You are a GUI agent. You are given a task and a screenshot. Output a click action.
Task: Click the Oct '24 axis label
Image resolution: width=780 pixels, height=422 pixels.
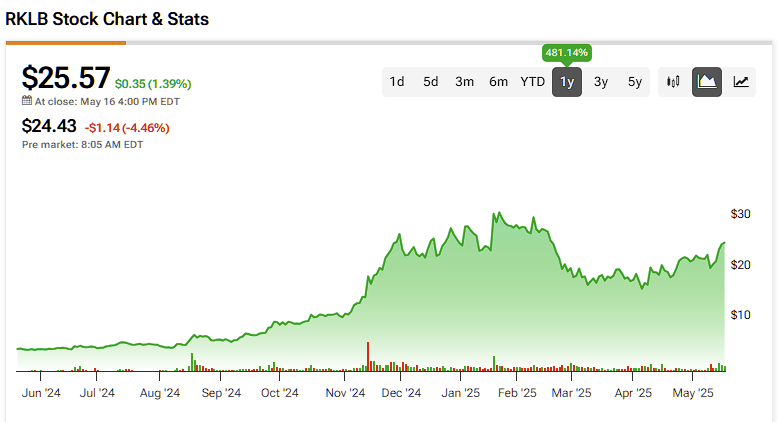pos(280,393)
